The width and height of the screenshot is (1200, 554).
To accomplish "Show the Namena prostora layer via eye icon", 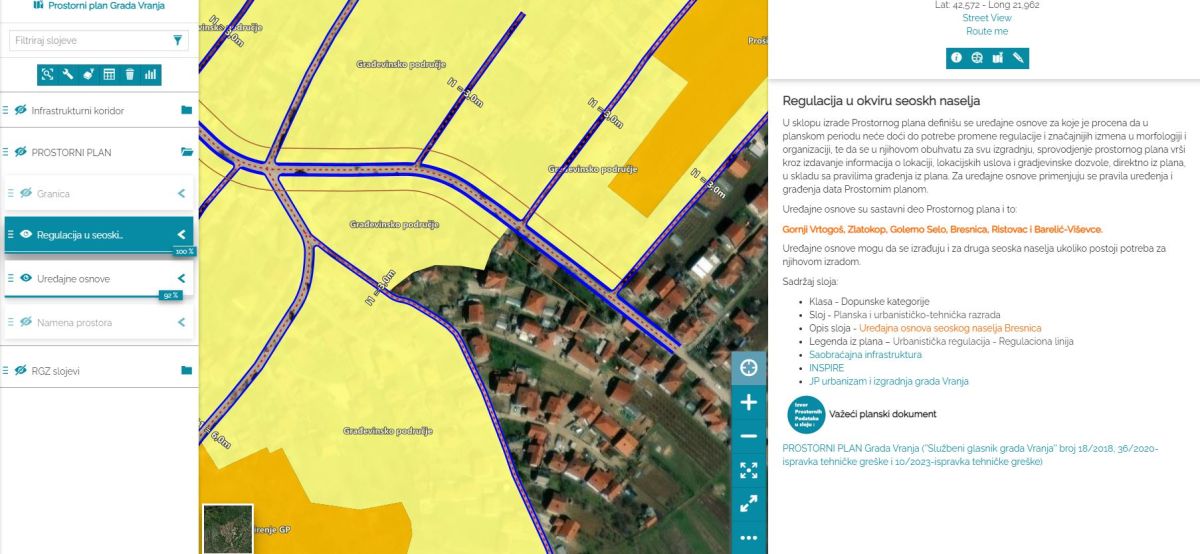I will pos(26,323).
